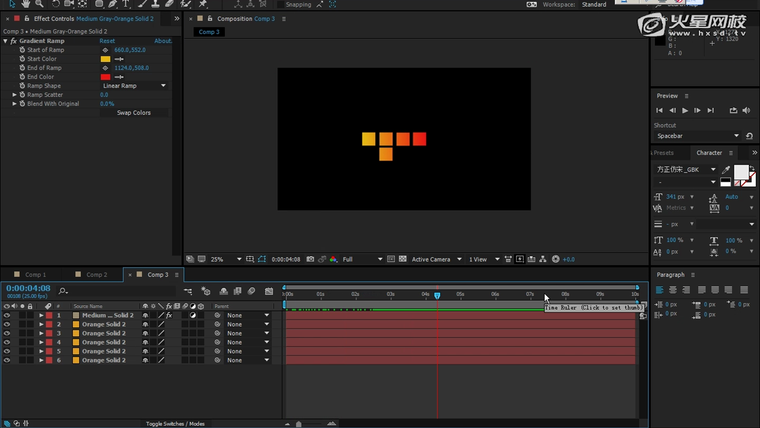
Task: Select the Hand tool in the toolbar
Action: 26,4
